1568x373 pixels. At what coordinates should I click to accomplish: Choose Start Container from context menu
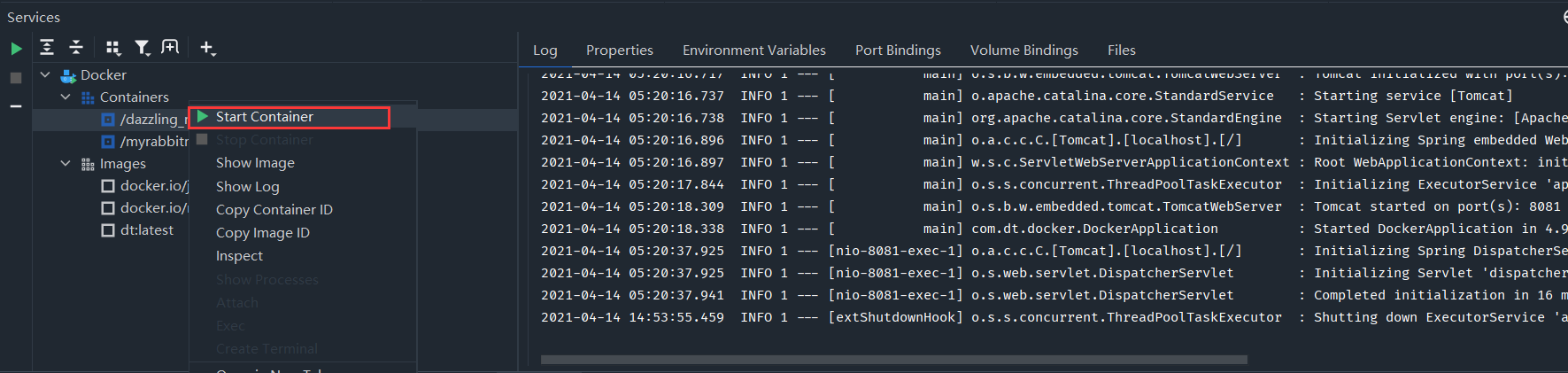click(264, 117)
